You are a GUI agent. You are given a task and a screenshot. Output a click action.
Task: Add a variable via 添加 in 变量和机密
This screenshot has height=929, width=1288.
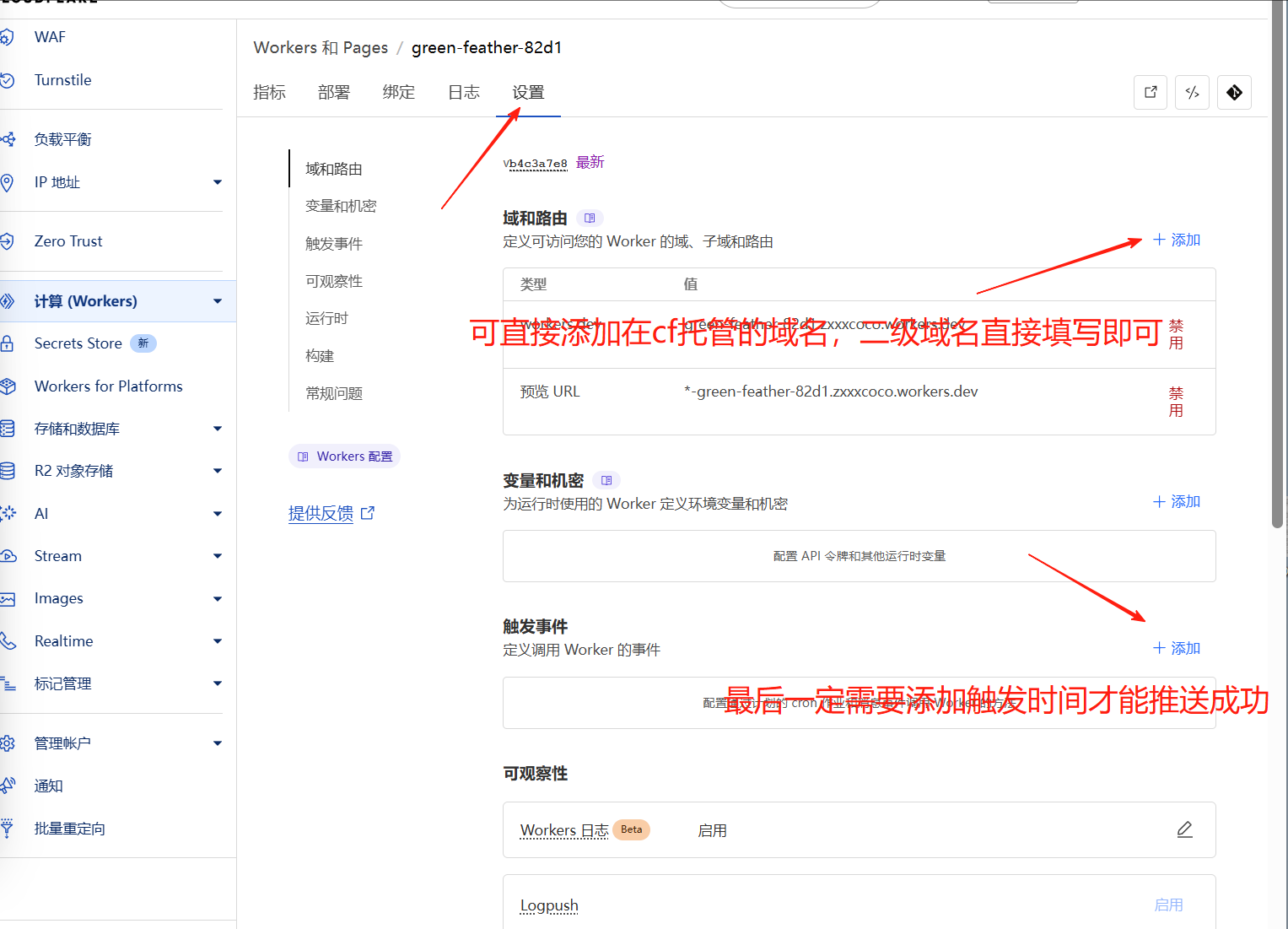click(x=1177, y=501)
